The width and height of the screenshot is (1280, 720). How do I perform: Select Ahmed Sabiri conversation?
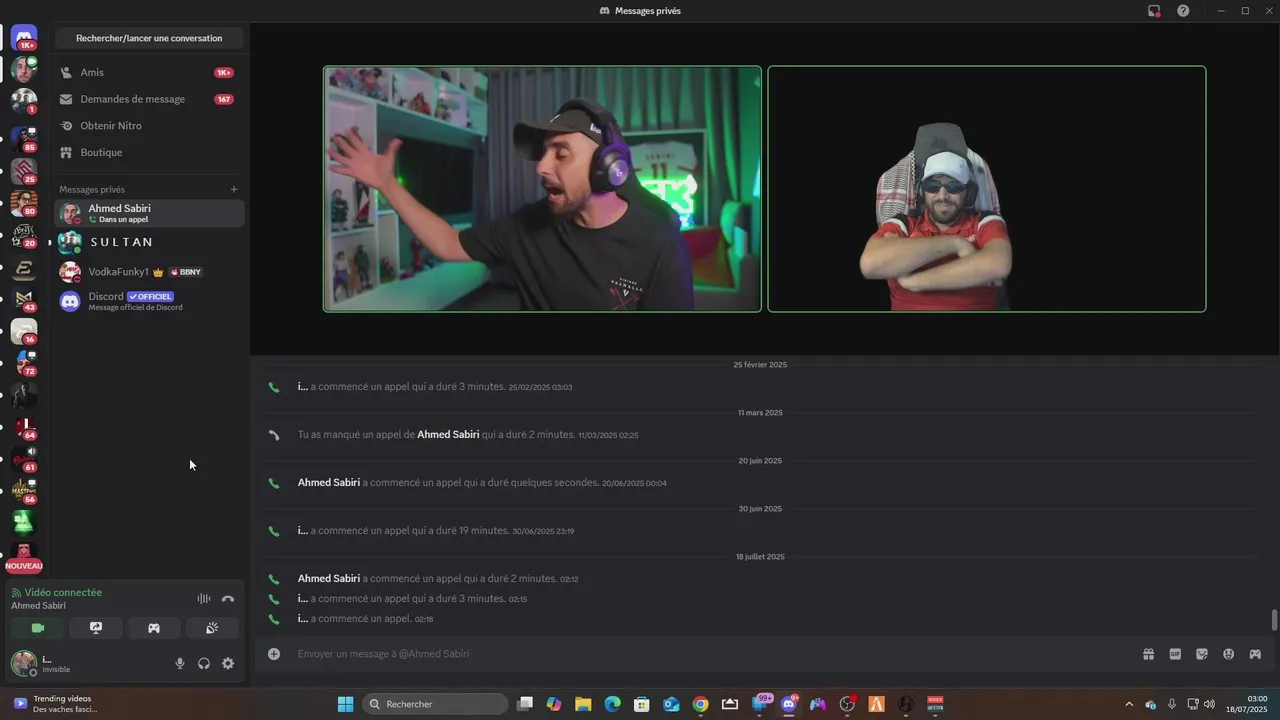(149, 213)
